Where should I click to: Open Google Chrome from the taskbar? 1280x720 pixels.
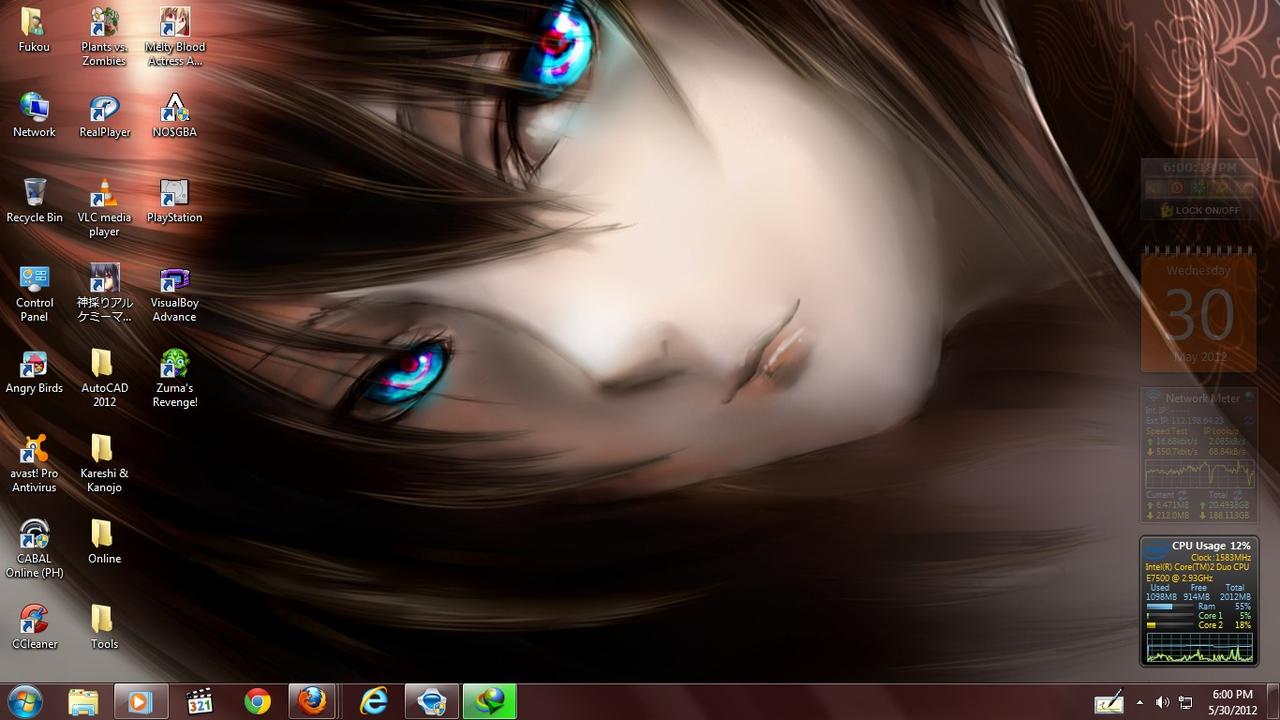tap(257, 702)
